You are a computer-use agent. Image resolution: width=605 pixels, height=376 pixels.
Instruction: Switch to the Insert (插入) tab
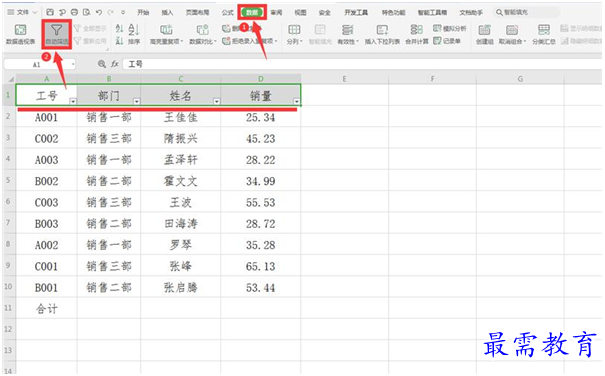167,12
